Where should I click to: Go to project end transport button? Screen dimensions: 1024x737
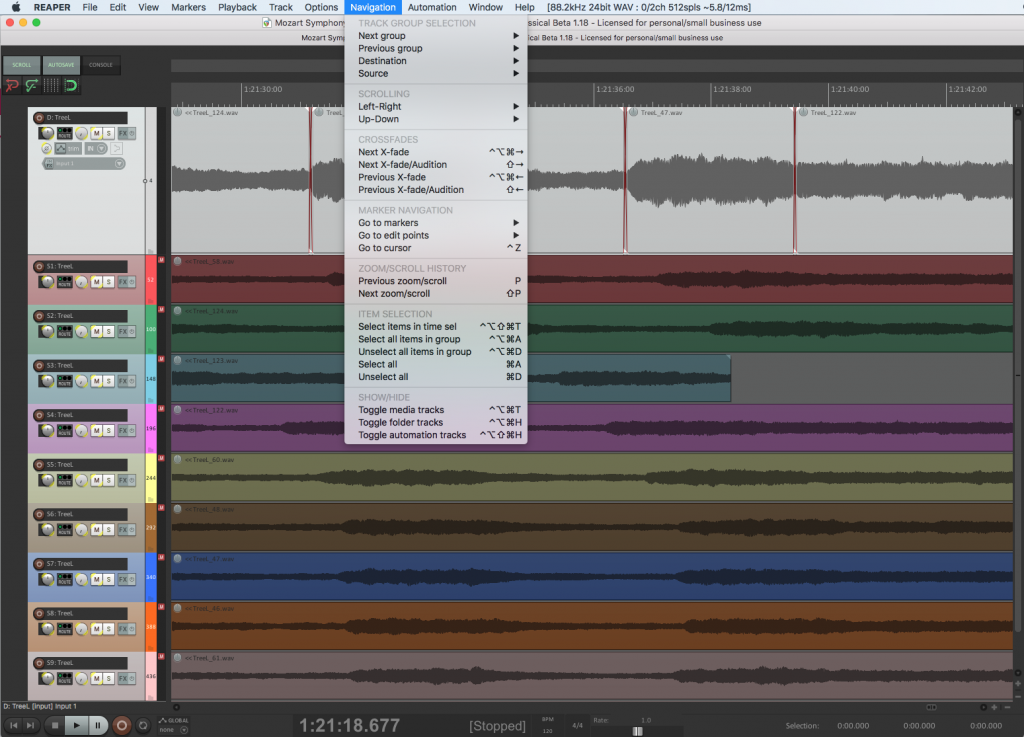pyautogui.click(x=30, y=725)
